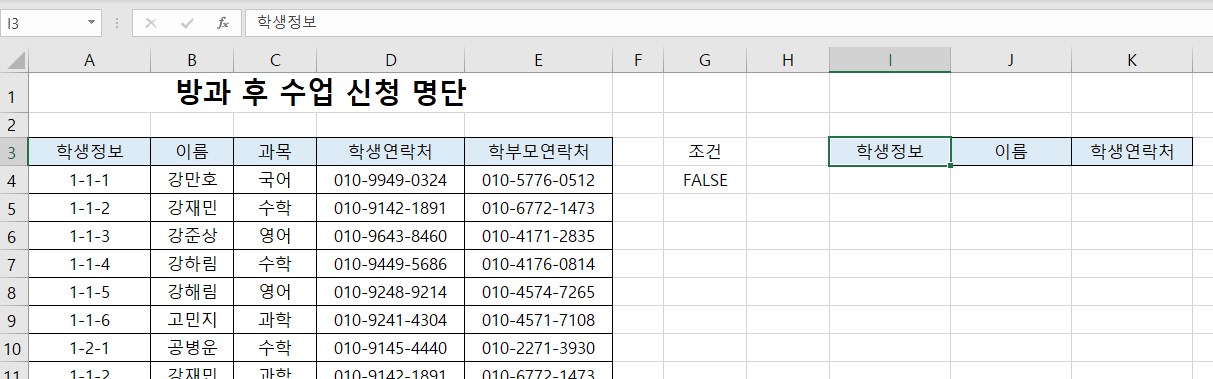Screen dimensions: 1213x379
Task: Select column F header
Action: coord(638,61)
